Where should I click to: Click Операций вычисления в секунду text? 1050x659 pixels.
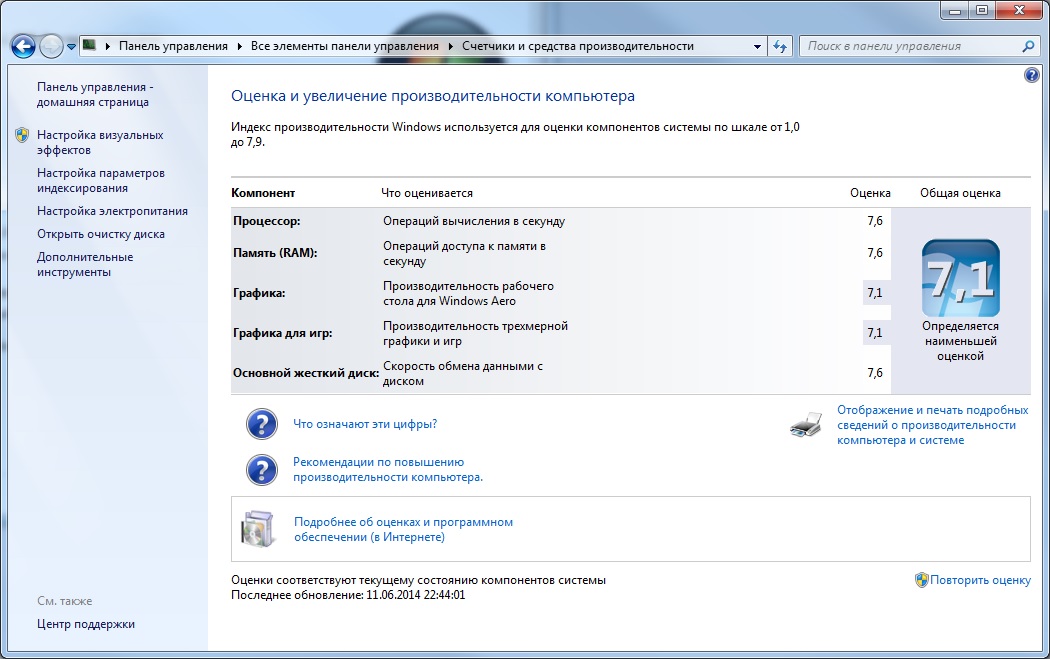pos(474,221)
